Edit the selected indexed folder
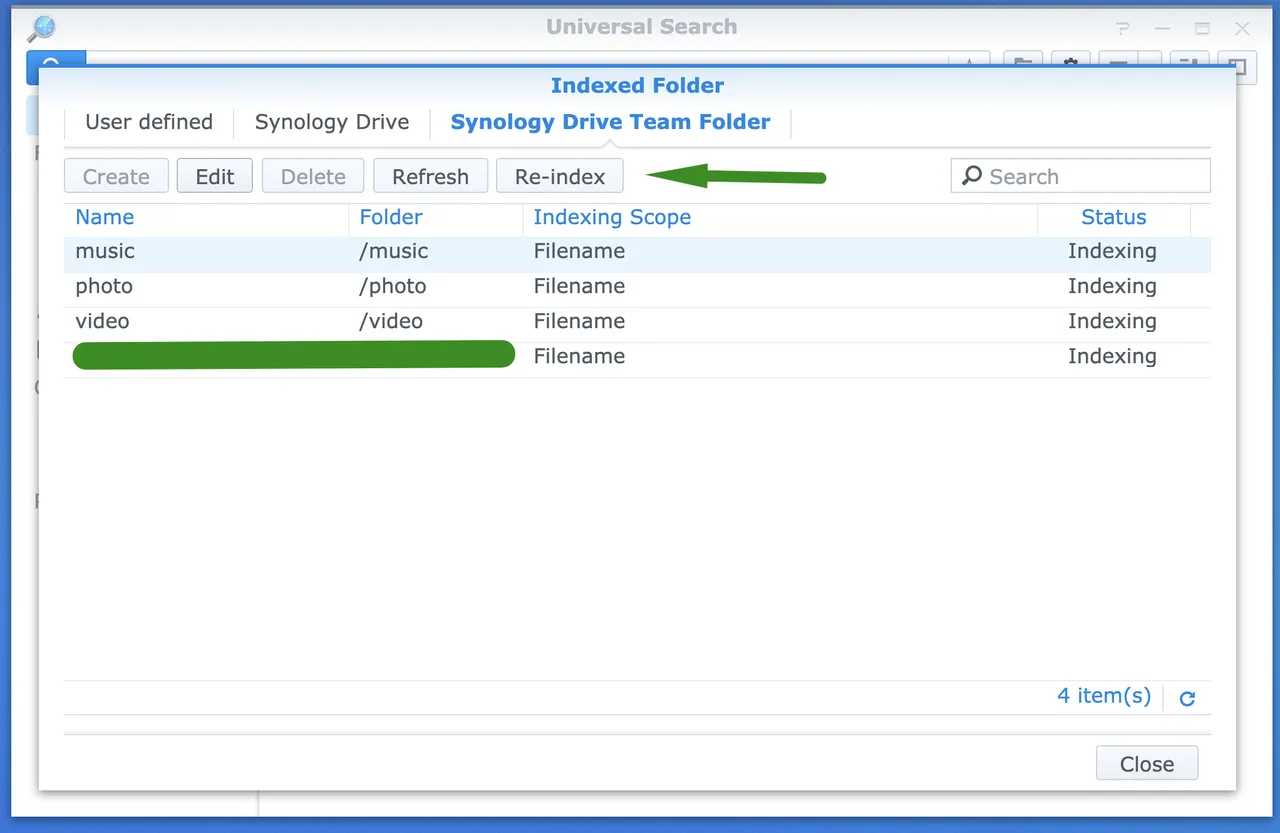The width and height of the screenshot is (1280, 833). 215,176
